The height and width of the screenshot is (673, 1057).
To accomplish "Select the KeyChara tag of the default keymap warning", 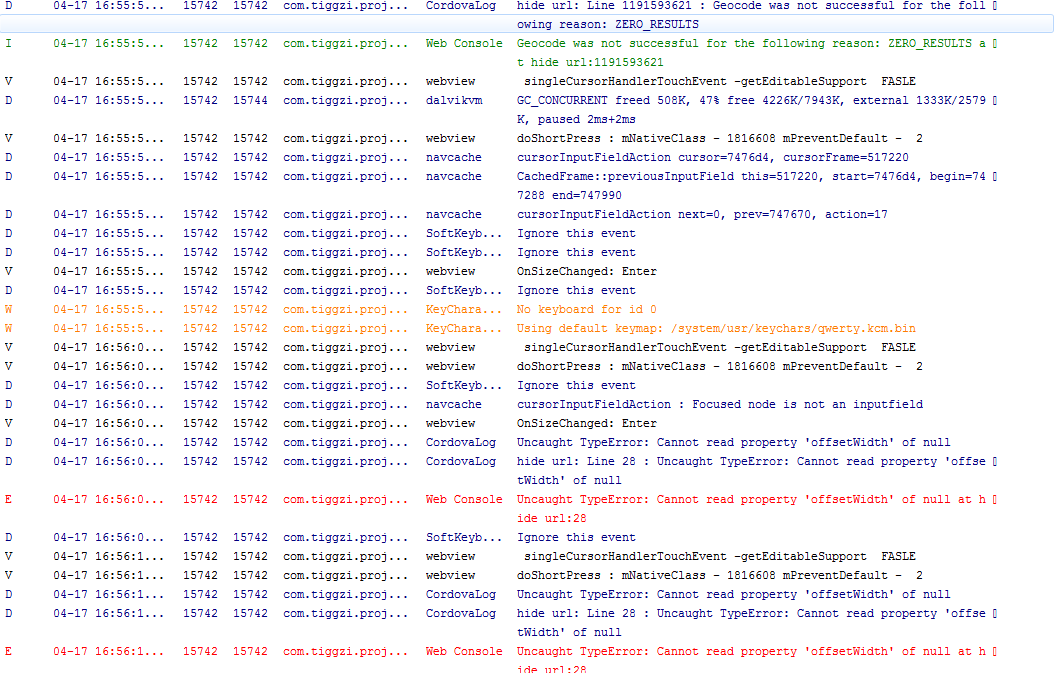I will click(x=464, y=328).
